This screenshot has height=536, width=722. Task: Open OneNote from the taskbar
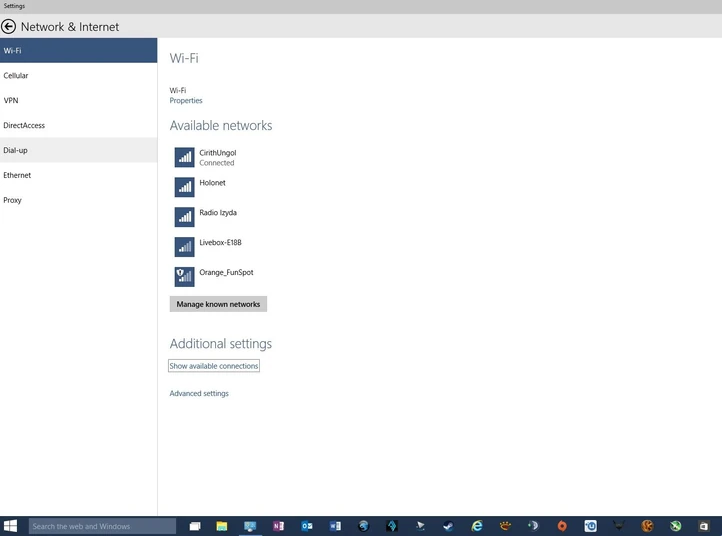click(278, 526)
